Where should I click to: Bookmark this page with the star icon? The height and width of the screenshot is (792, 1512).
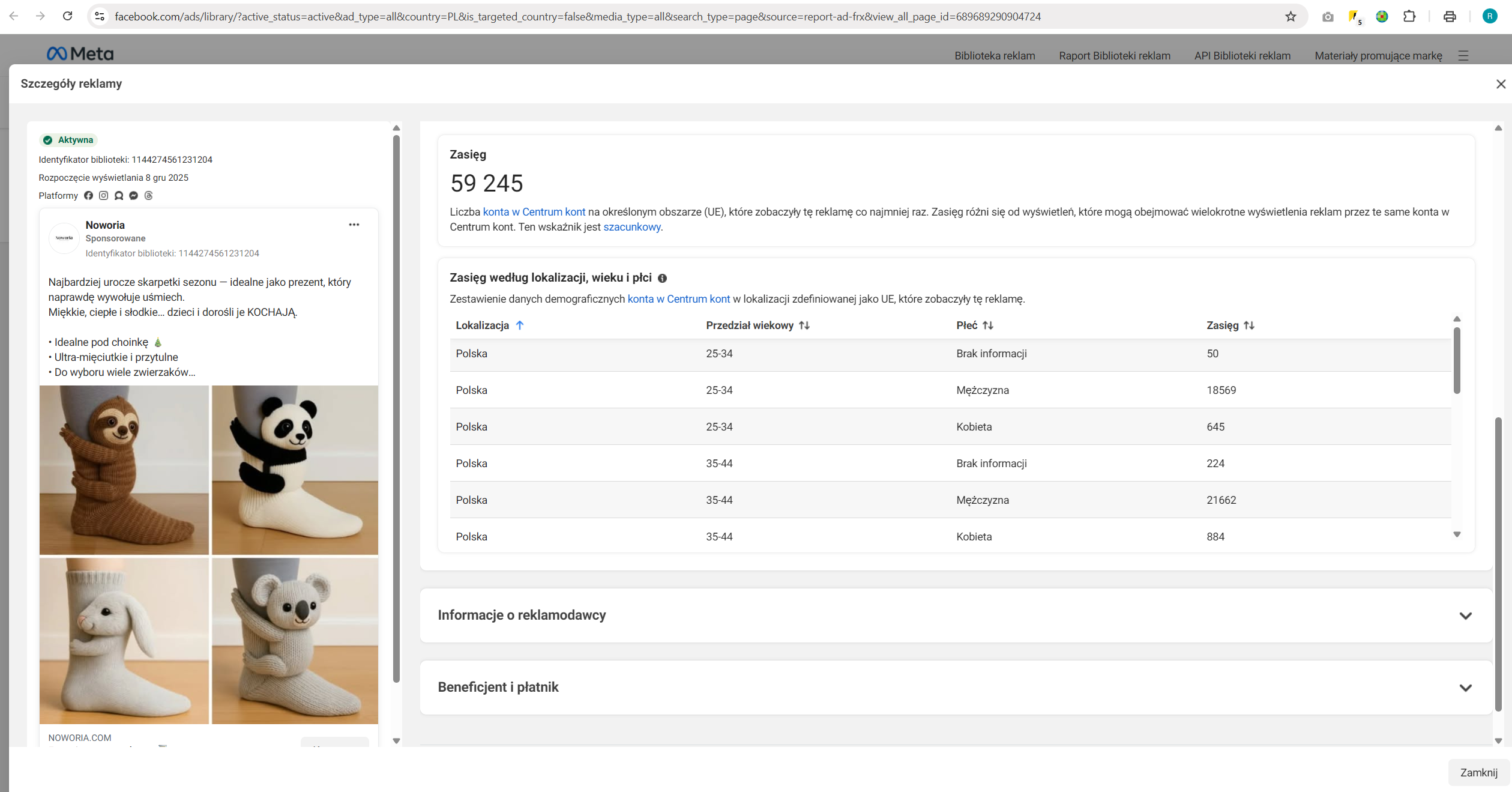tap(1290, 17)
